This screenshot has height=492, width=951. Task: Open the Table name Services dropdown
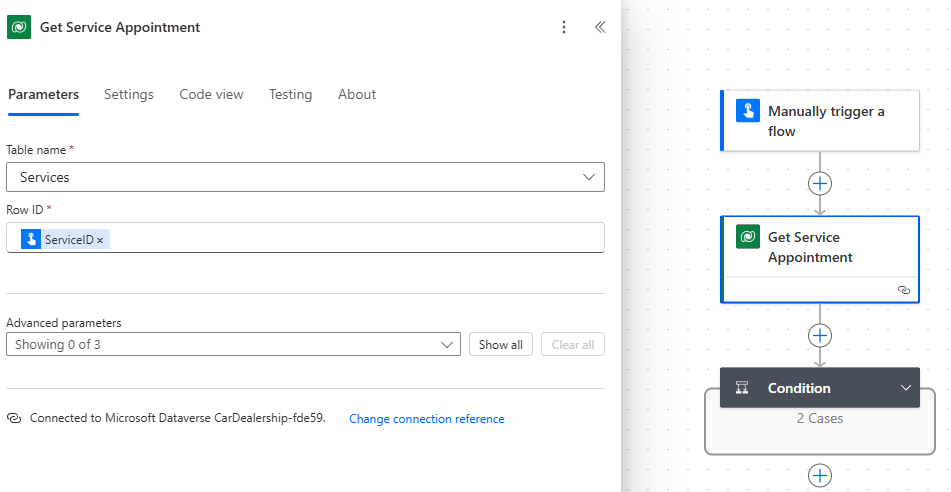[589, 177]
